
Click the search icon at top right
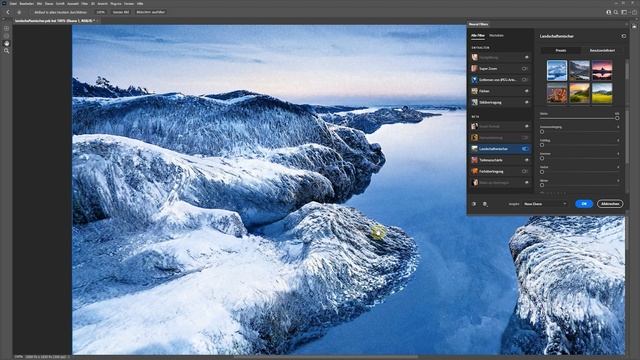click(x=616, y=12)
